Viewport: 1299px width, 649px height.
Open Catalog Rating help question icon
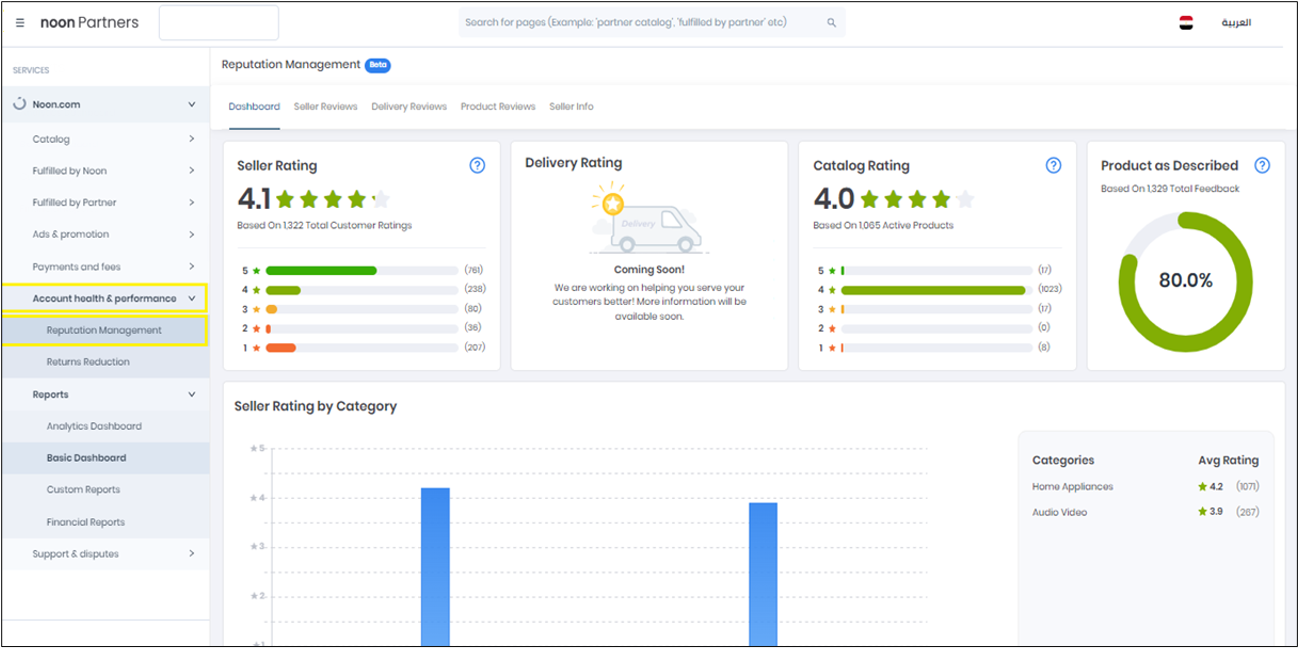click(x=1053, y=166)
